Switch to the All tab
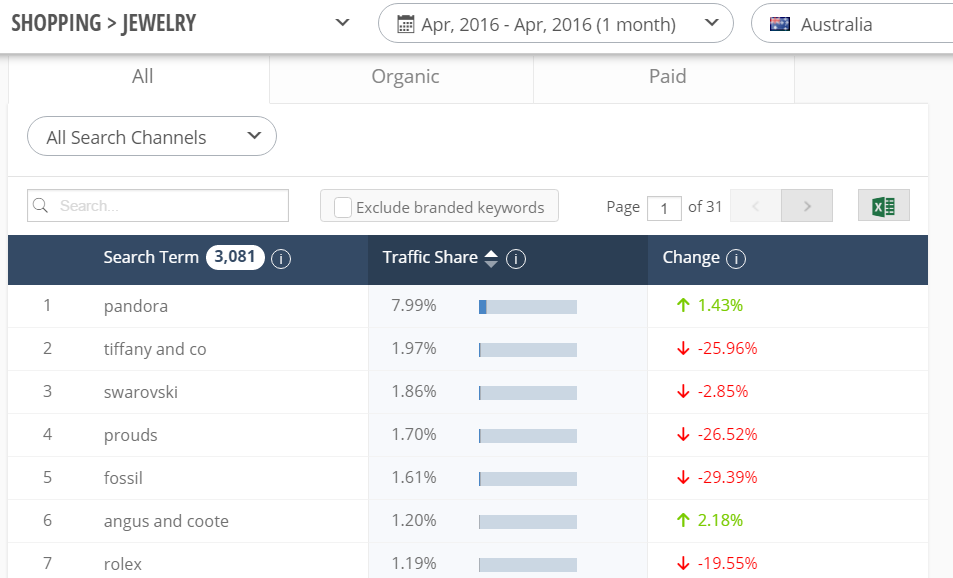Screen dimensions: 953x578 click(143, 77)
